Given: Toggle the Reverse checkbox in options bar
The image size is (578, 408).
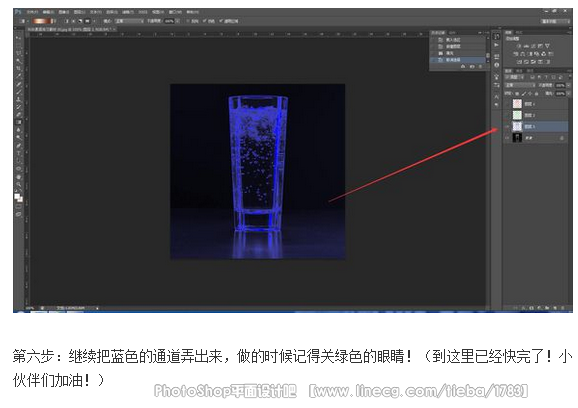Looking at the screenshot, I should (x=188, y=21).
